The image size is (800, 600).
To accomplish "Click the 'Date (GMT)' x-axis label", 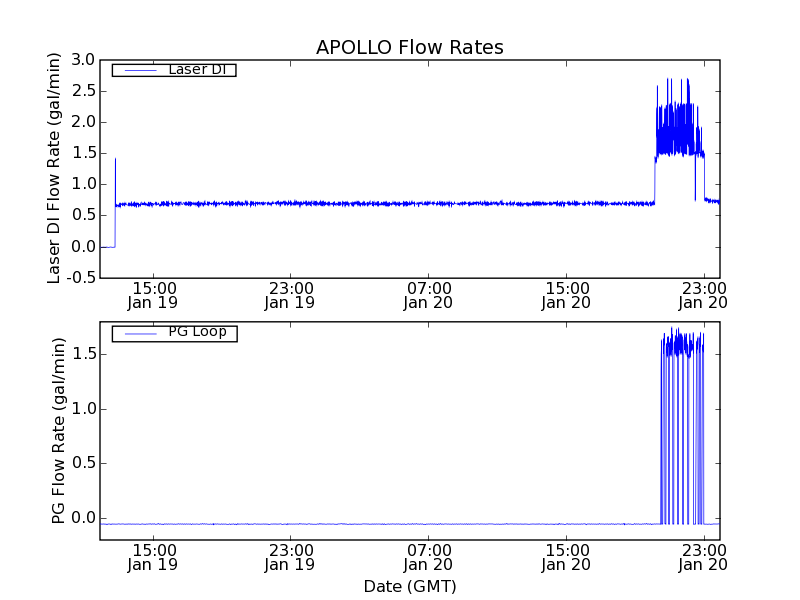I will tap(410, 586).
